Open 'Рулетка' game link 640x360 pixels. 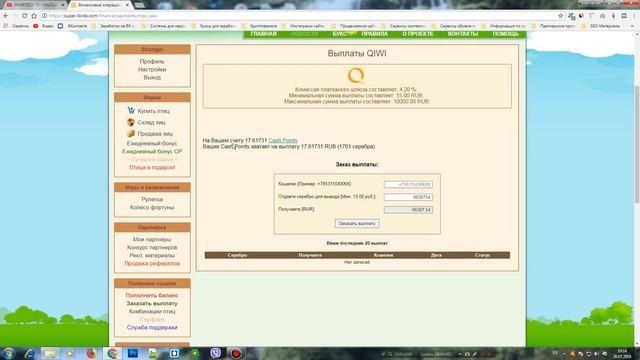pyautogui.click(x=152, y=199)
